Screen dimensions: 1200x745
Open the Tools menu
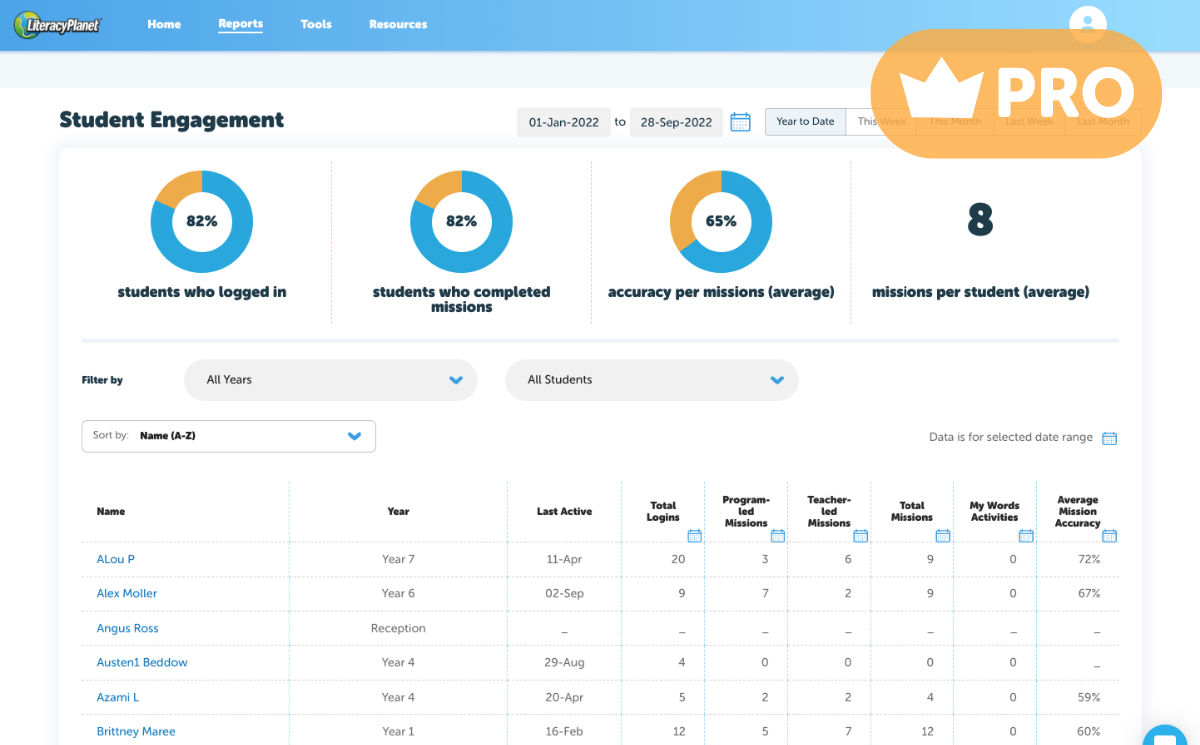coord(316,24)
